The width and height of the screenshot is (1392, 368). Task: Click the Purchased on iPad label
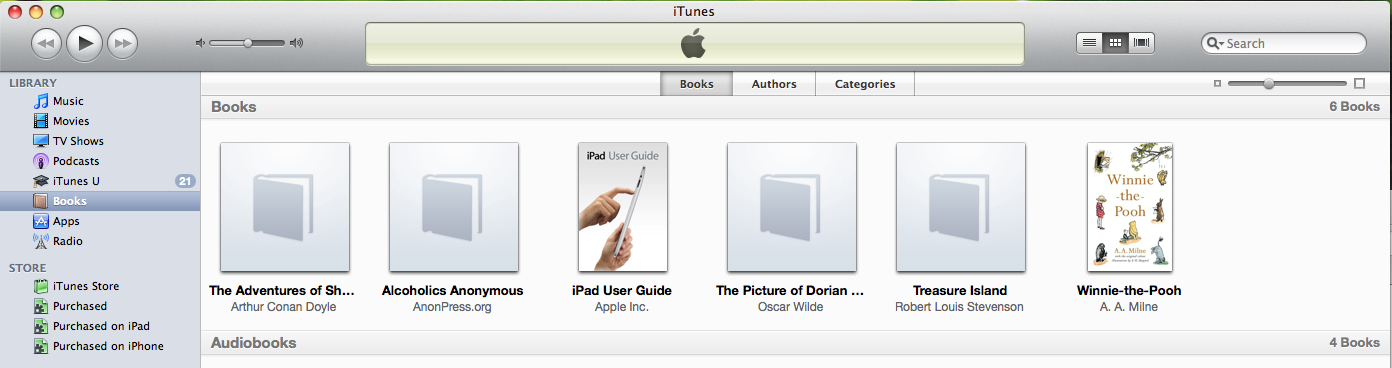[x=101, y=326]
